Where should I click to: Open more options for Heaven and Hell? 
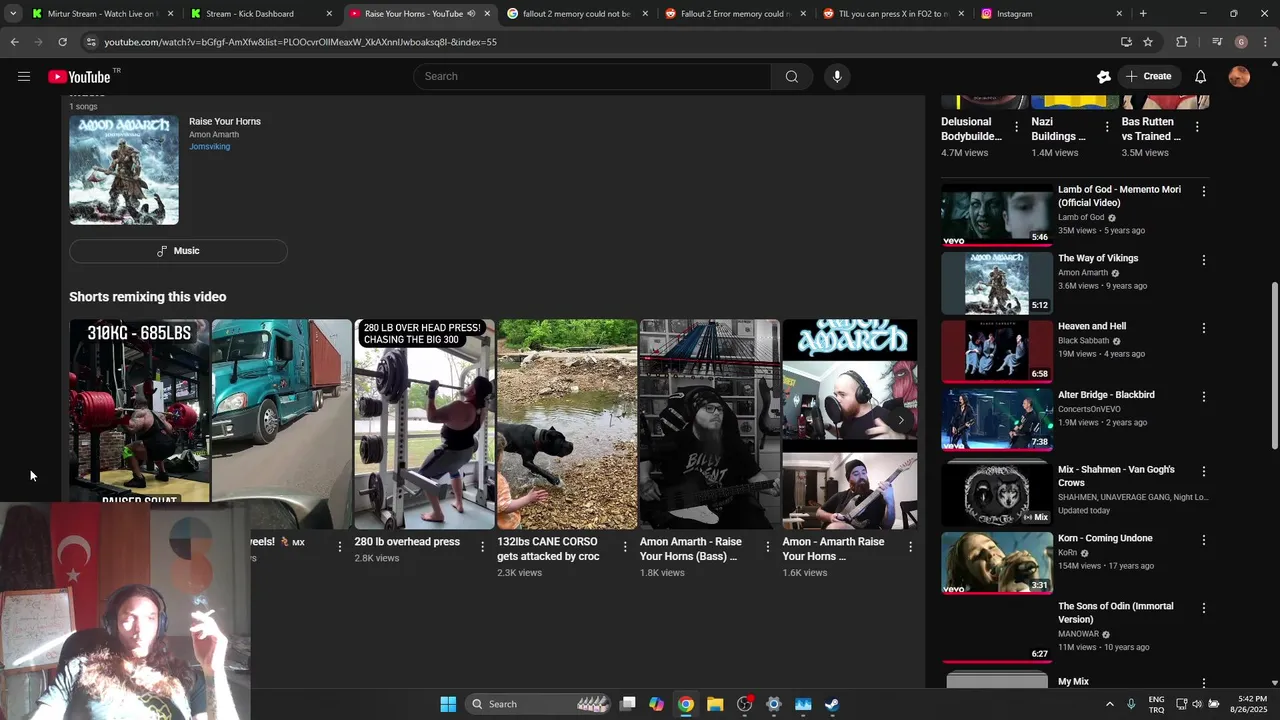tap(1204, 328)
